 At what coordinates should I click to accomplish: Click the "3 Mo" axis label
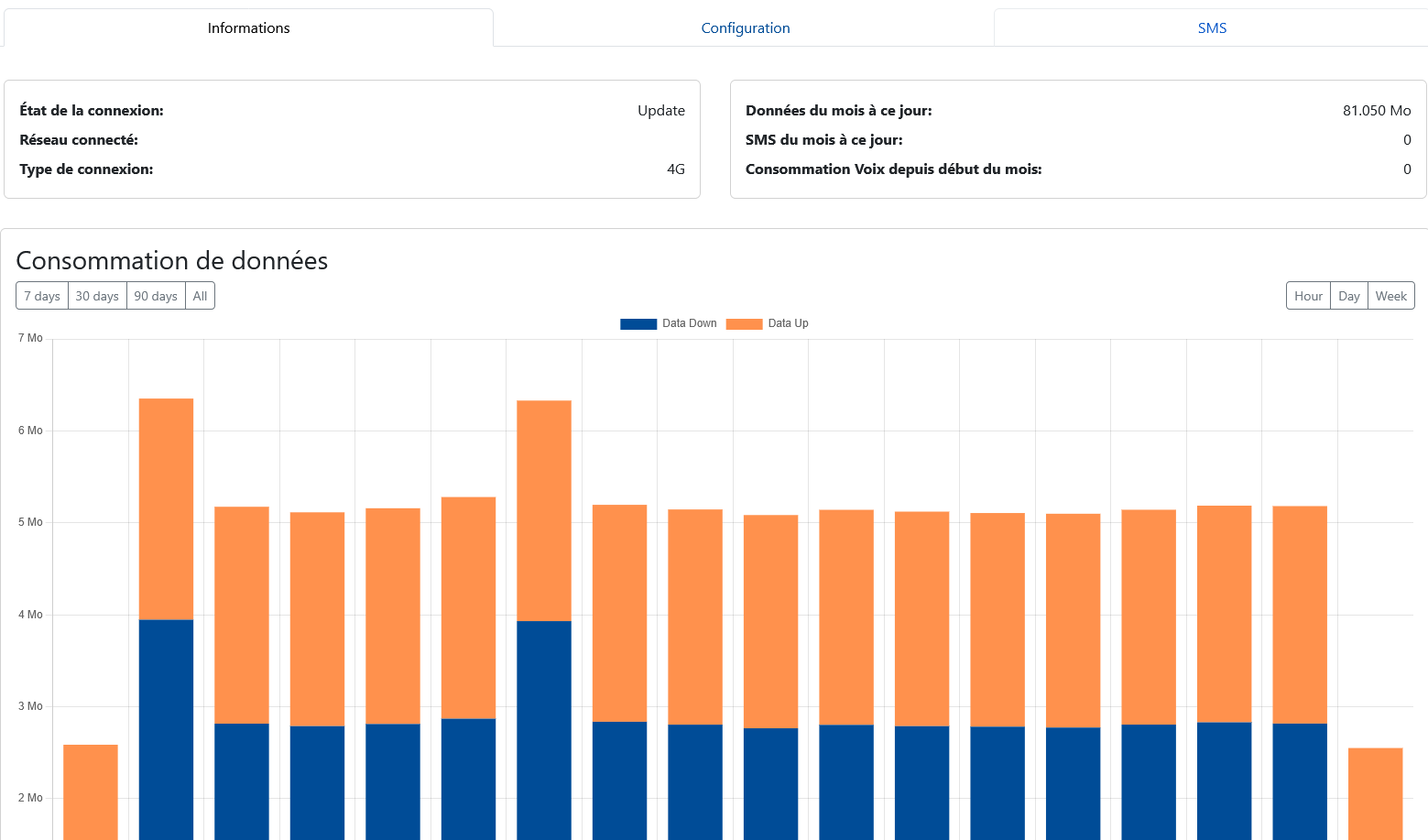(x=30, y=706)
